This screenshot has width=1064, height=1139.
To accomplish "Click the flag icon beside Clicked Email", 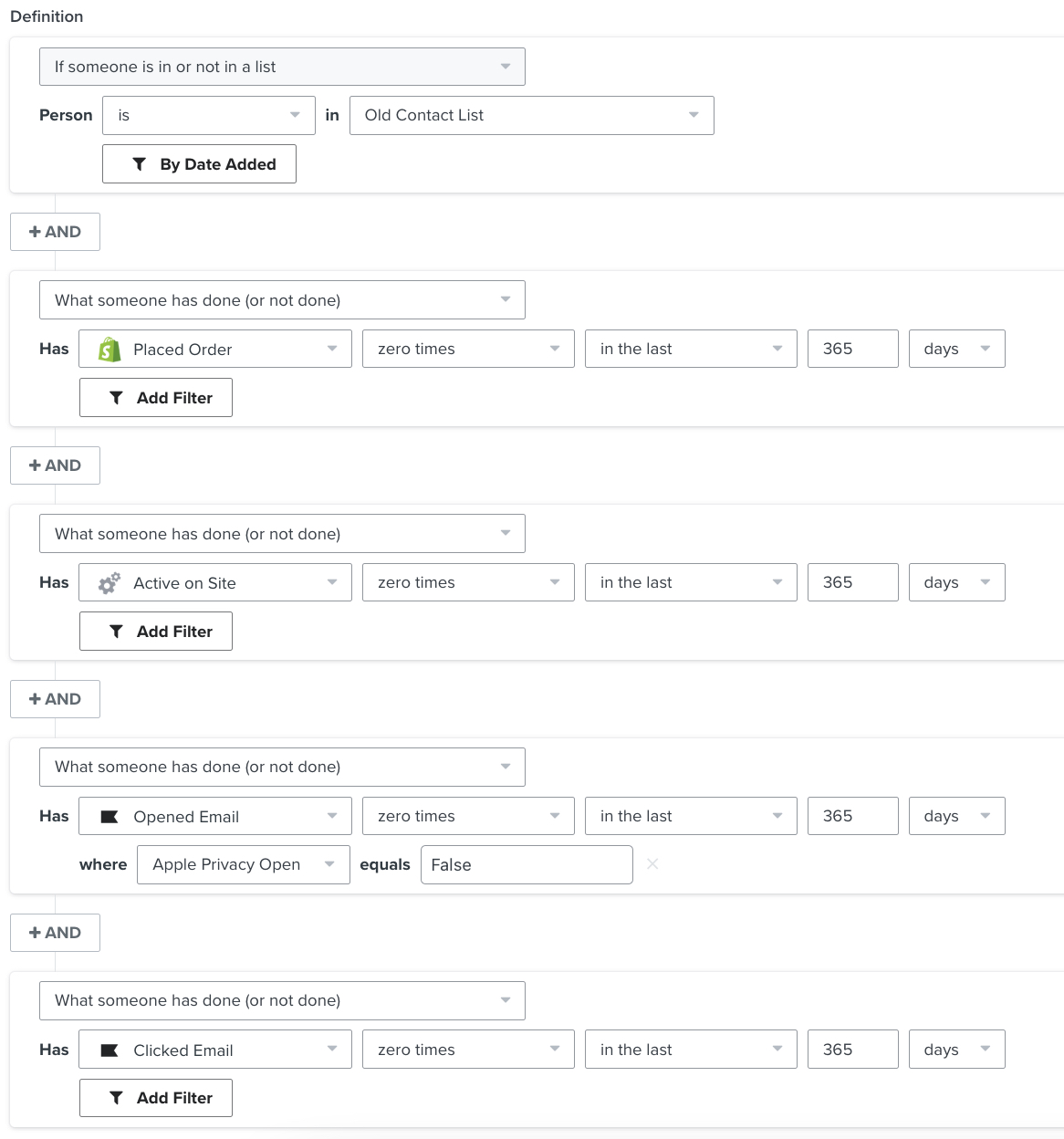I will [110, 1050].
